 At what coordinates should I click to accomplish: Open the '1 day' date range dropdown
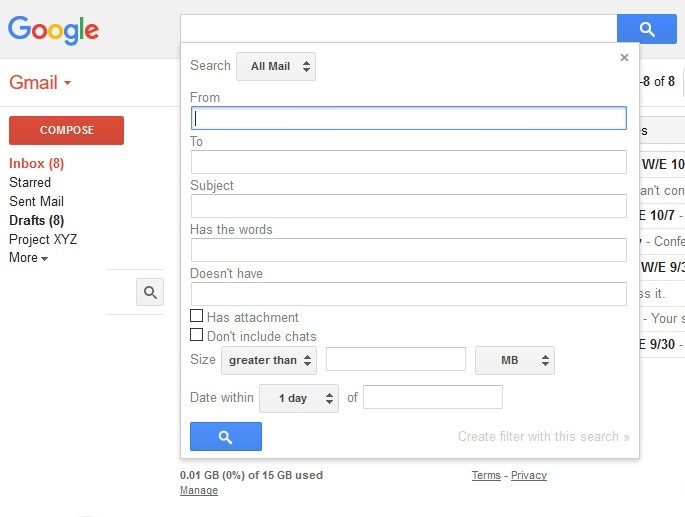tap(299, 398)
